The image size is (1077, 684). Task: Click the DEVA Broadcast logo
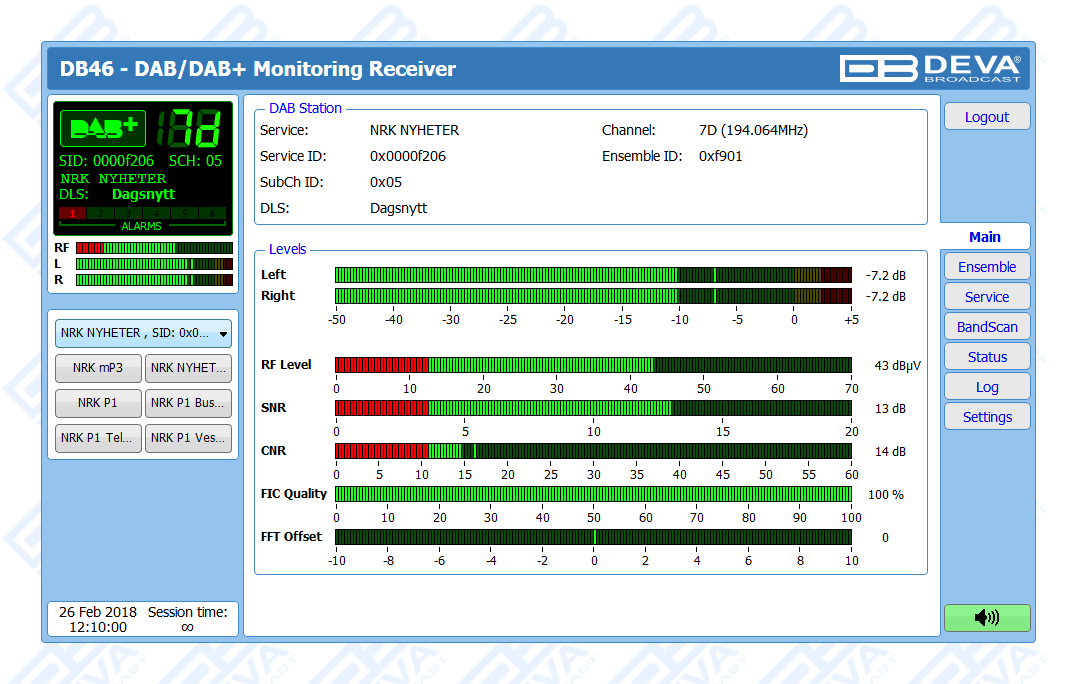[x=930, y=68]
